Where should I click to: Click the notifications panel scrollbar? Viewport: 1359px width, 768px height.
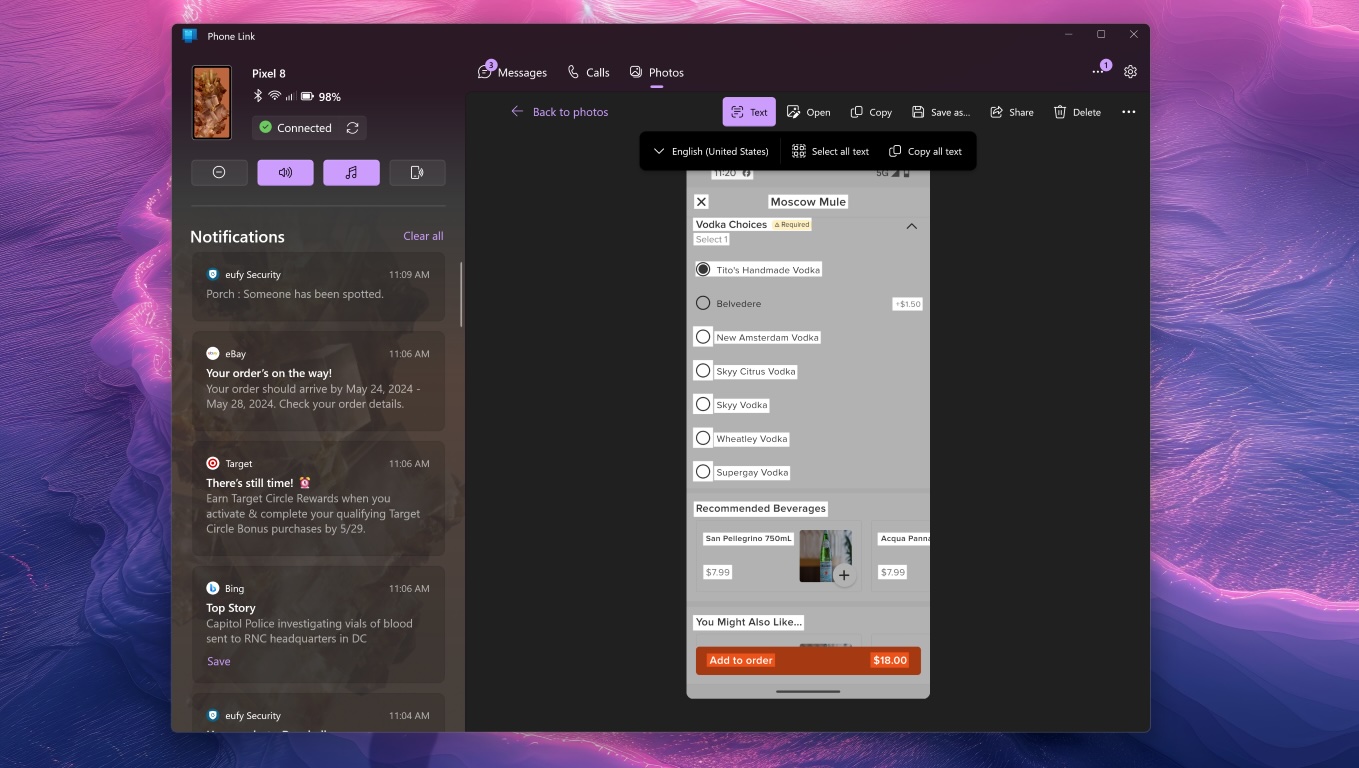click(x=461, y=295)
